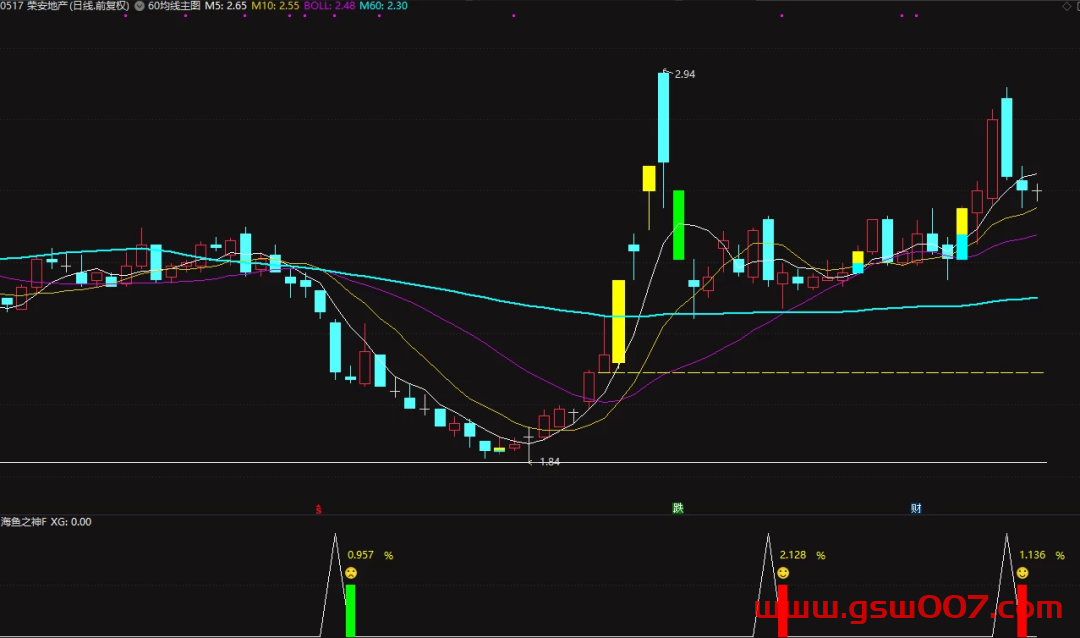Image resolution: width=1080 pixels, height=638 pixels.
Task: Select the tall cyan candle peaking at 2.94
Action: (663, 118)
